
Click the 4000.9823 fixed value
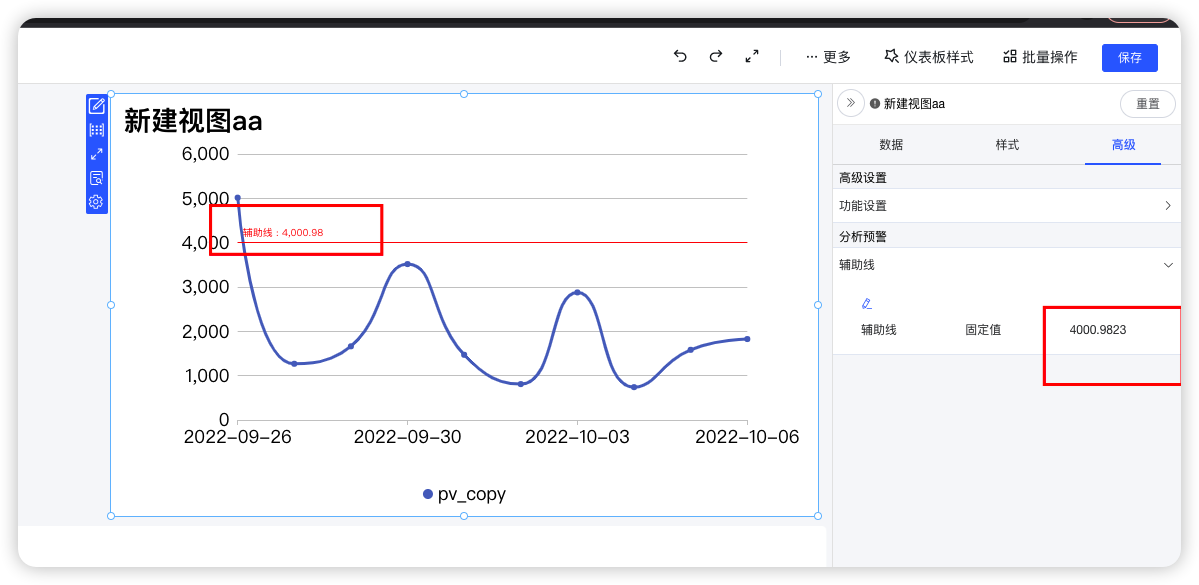[1097, 330]
